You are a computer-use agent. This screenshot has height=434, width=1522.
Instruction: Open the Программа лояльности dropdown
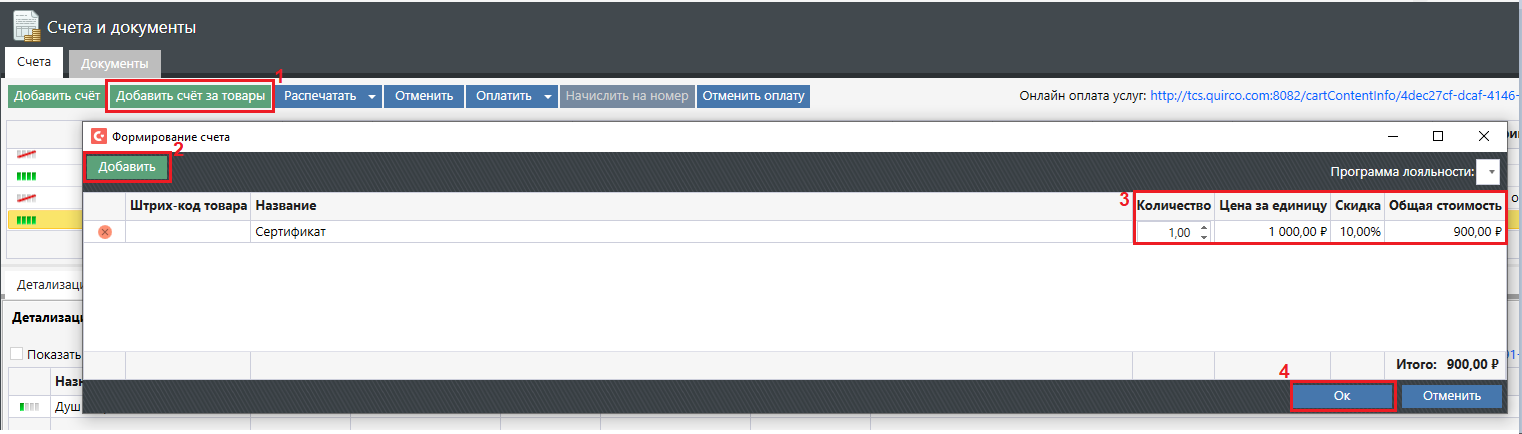[x=1488, y=172]
